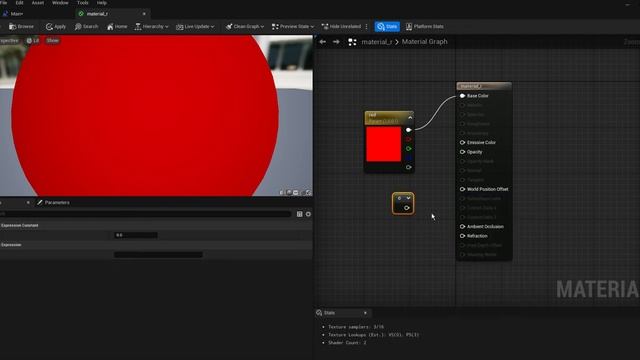Click the red color preview in node
This screenshot has width=640, height=360.
[x=383, y=144]
